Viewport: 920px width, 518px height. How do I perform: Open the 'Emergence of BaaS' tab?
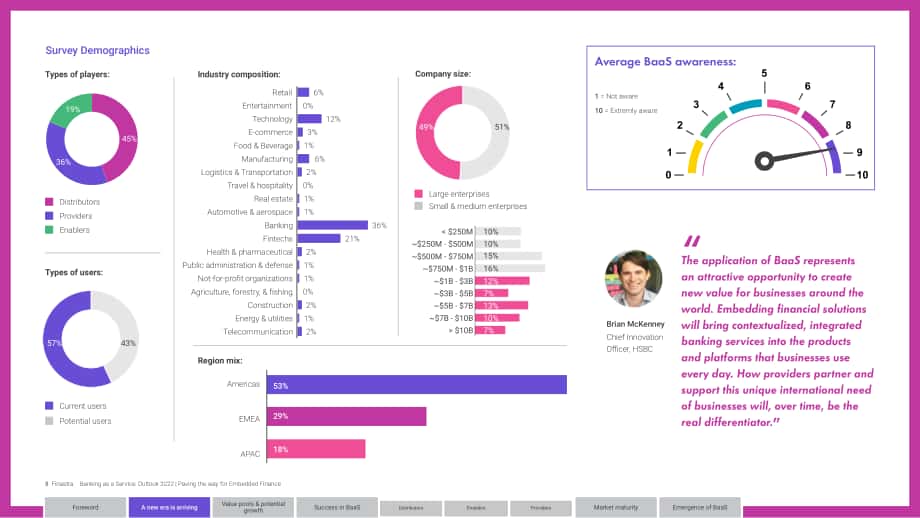pyautogui.click(x=700, y=507)
